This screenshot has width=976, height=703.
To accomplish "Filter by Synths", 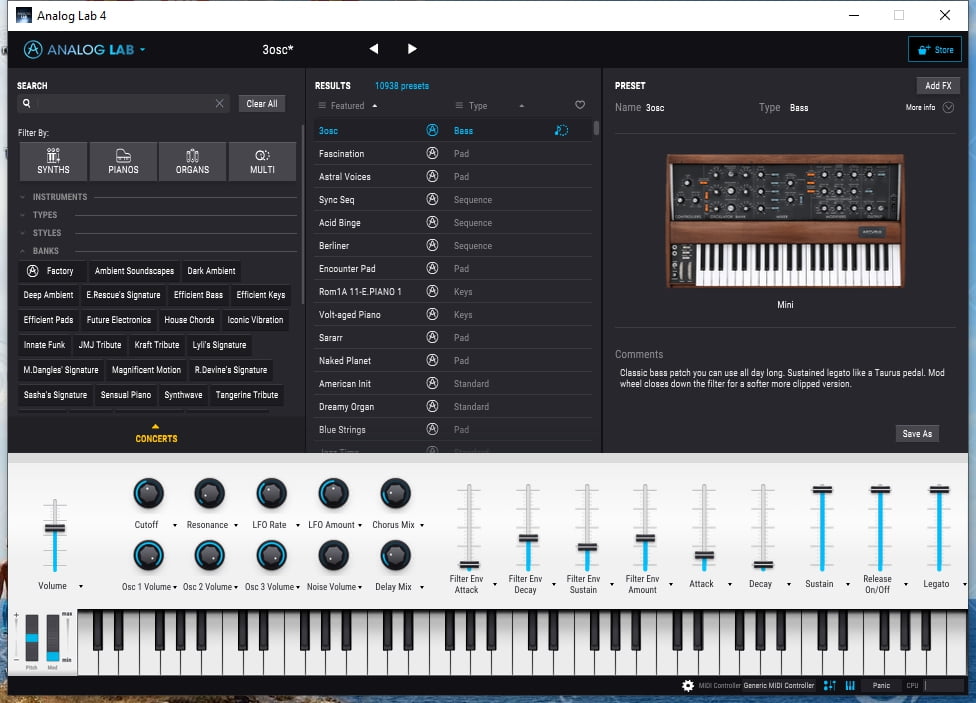I will pyautogui.click(x=54, y=161).
